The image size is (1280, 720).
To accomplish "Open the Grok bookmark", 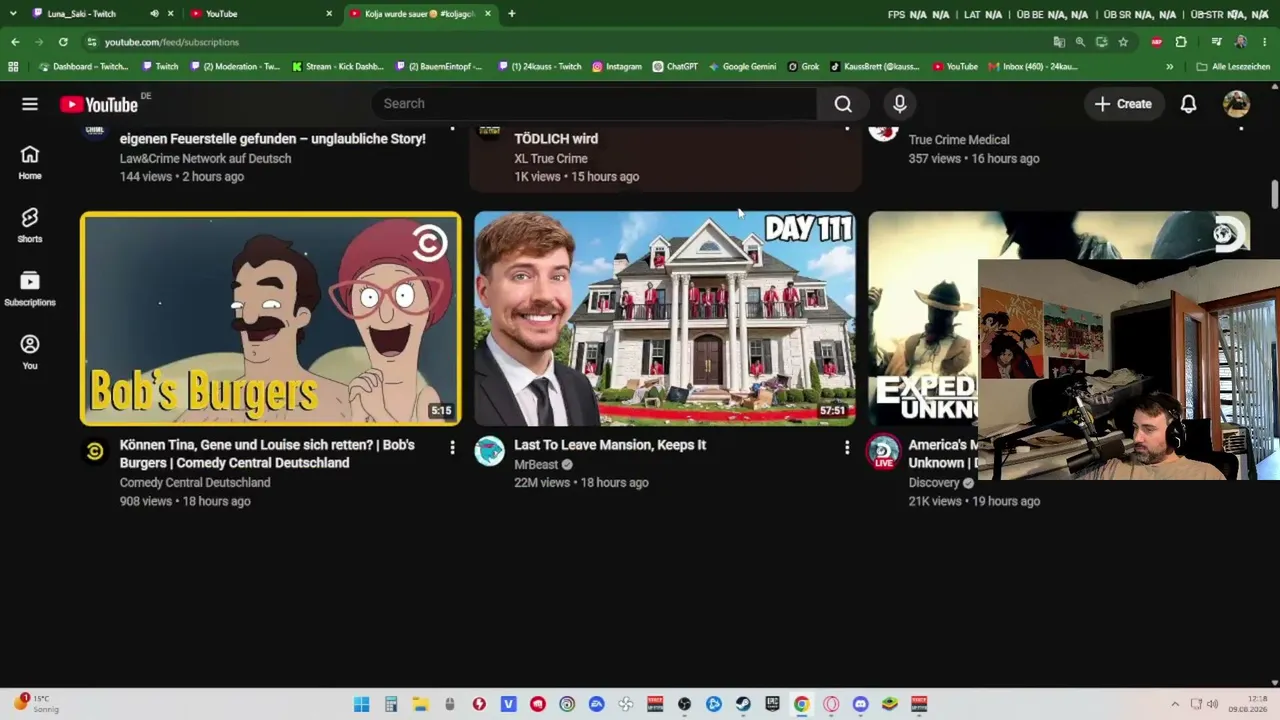I will click(803, 67).
